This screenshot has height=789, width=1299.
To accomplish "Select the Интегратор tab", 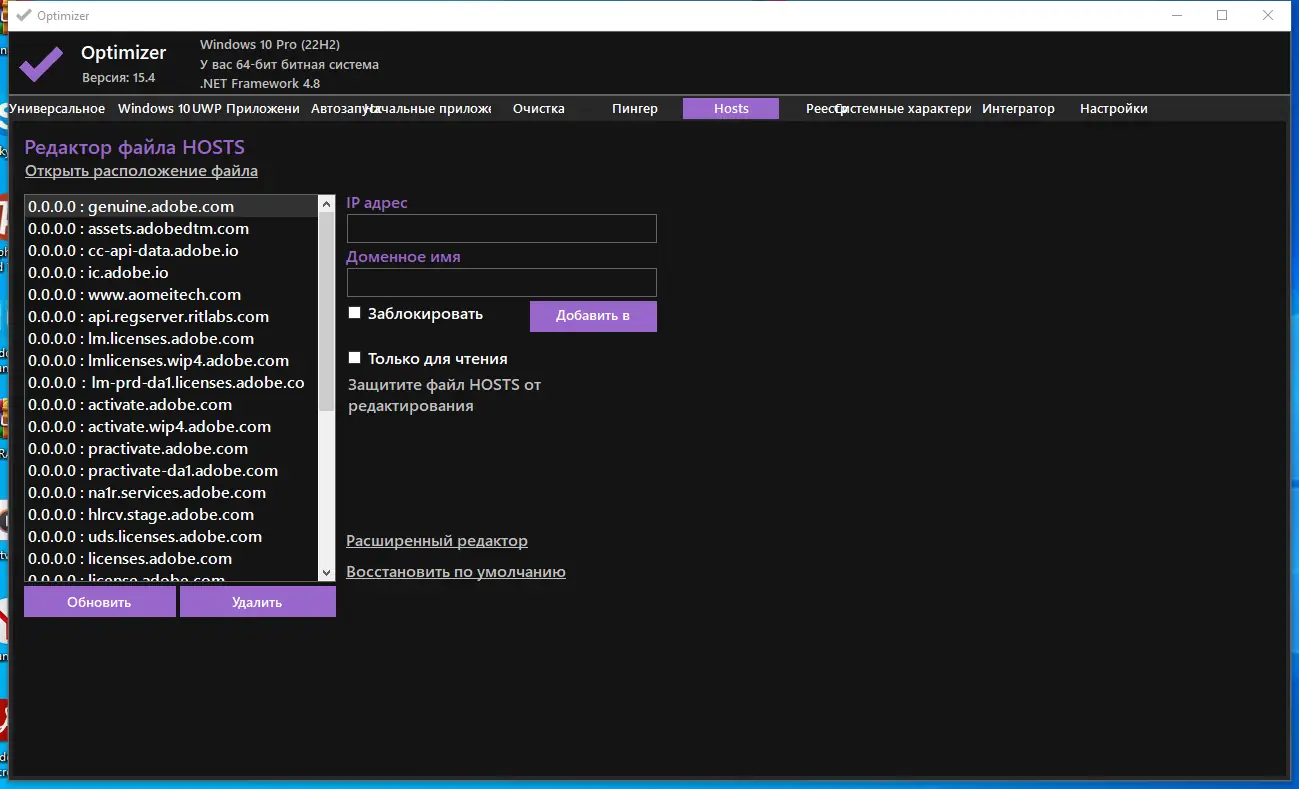I will [1018, 109].
